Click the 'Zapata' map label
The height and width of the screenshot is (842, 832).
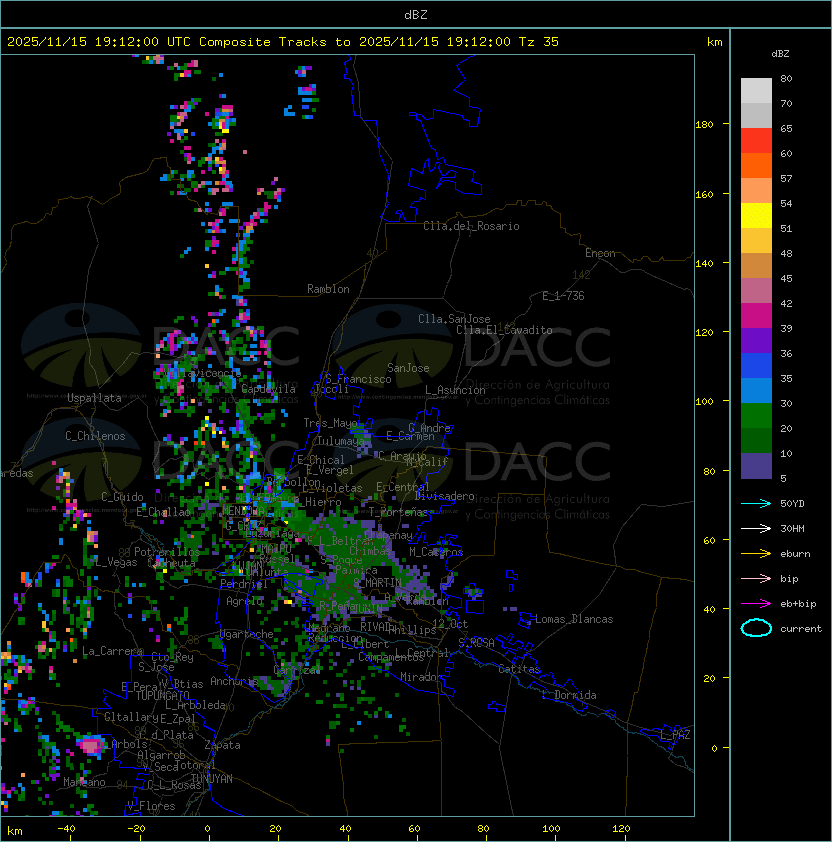coord(222,745)
